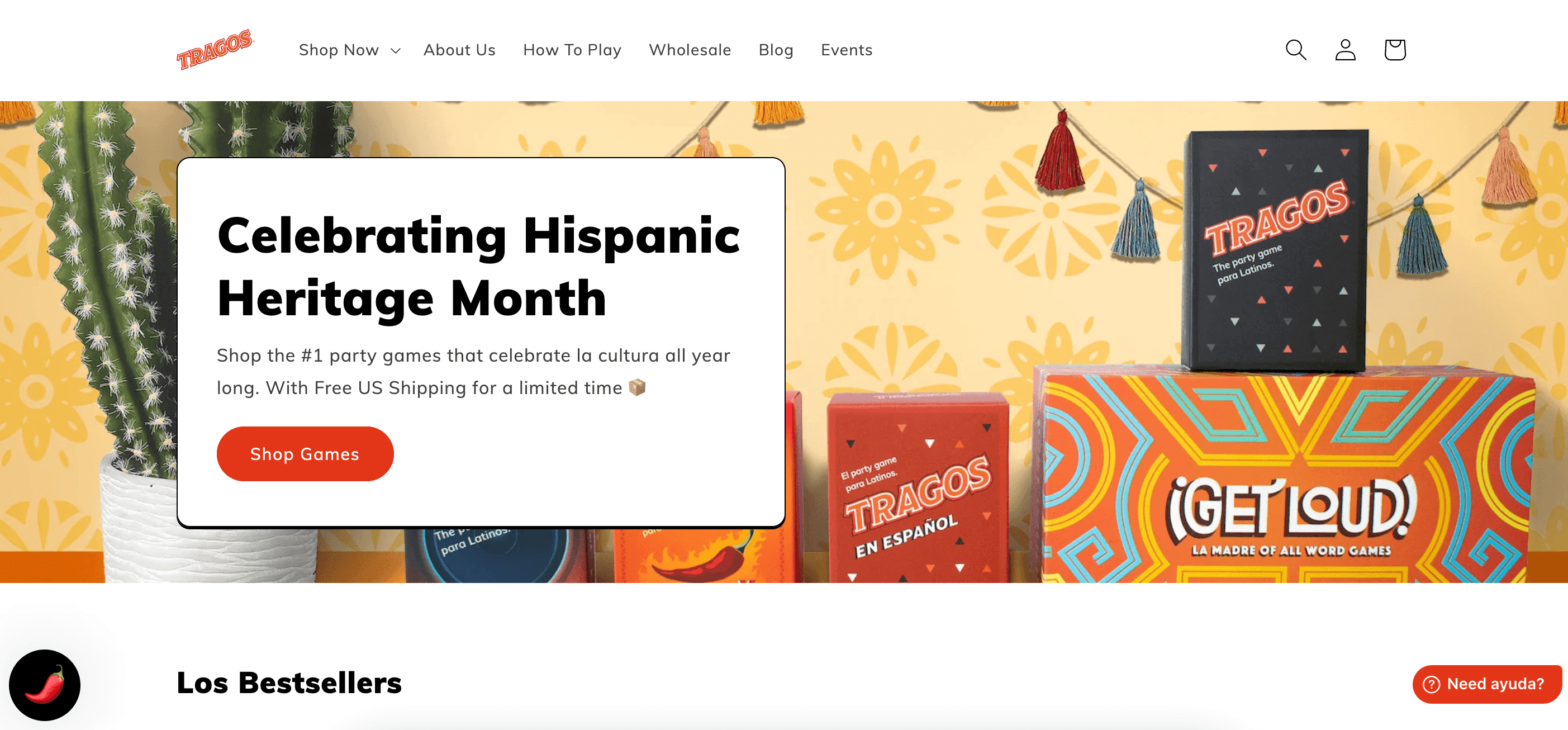Image resolution: width=1568 pixels, height=730 pixels.
Task: Open the search magnifier icon
Action: pos(1296,50)
